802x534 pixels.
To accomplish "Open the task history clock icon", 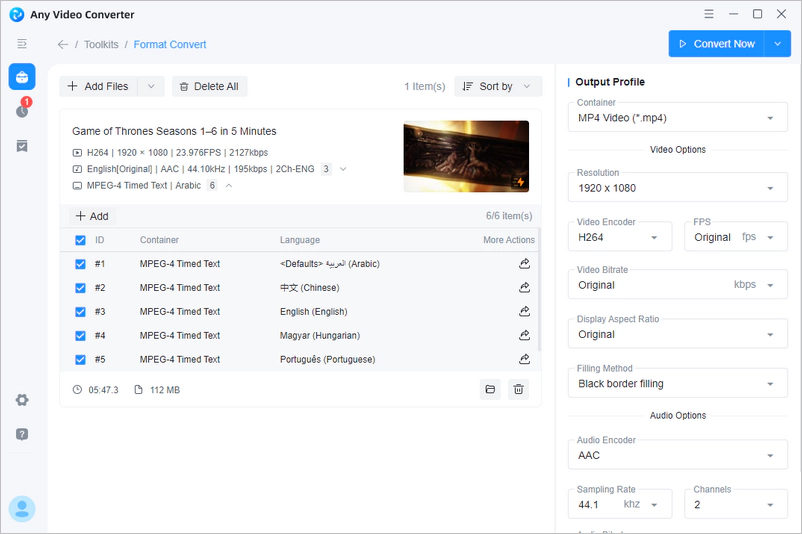I will pyautogui.click(x=22, y=111).
